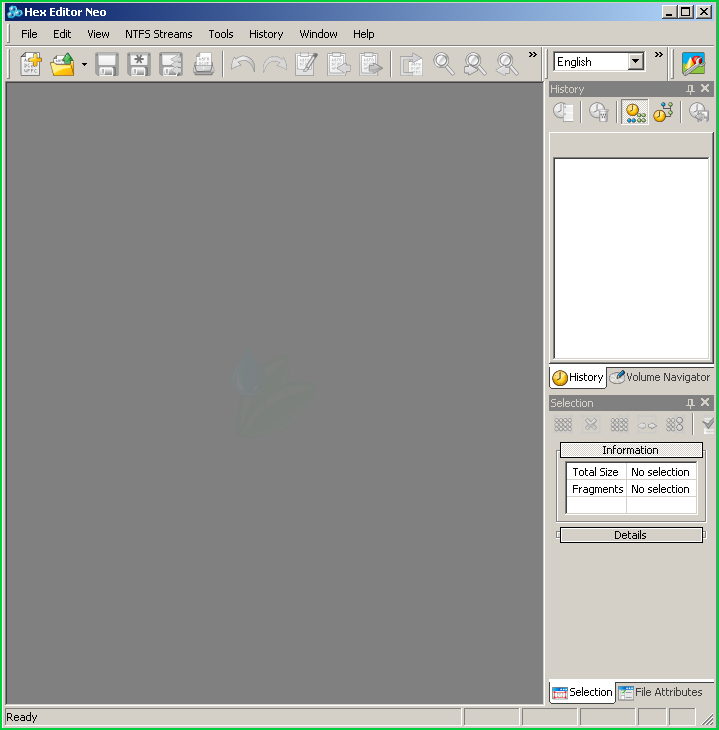Click the clipboard icon with left arrow
Screen dimensions: 719x730
tap(339, 64)
